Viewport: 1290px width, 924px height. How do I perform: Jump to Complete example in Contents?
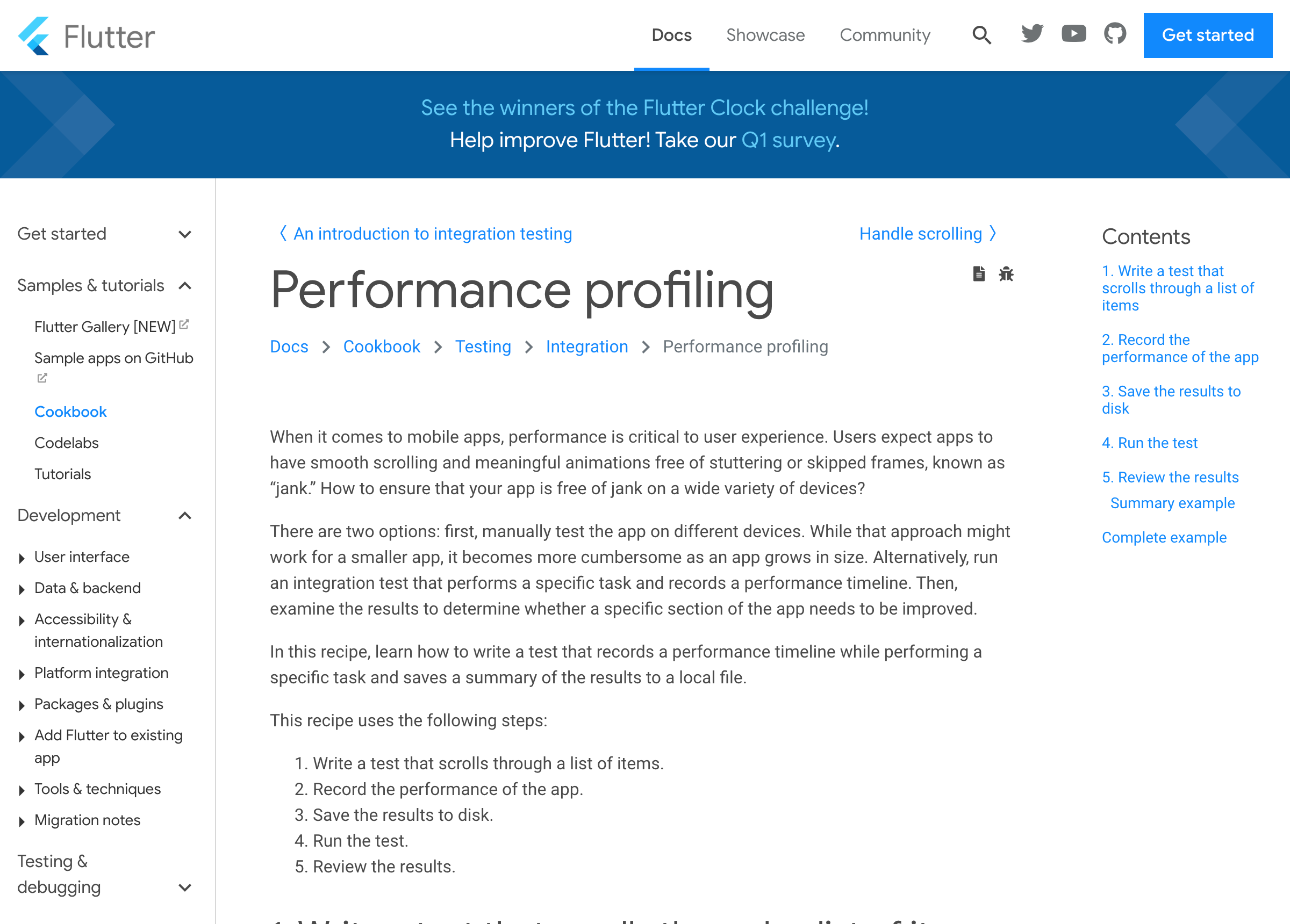[x=1164, y=537]
